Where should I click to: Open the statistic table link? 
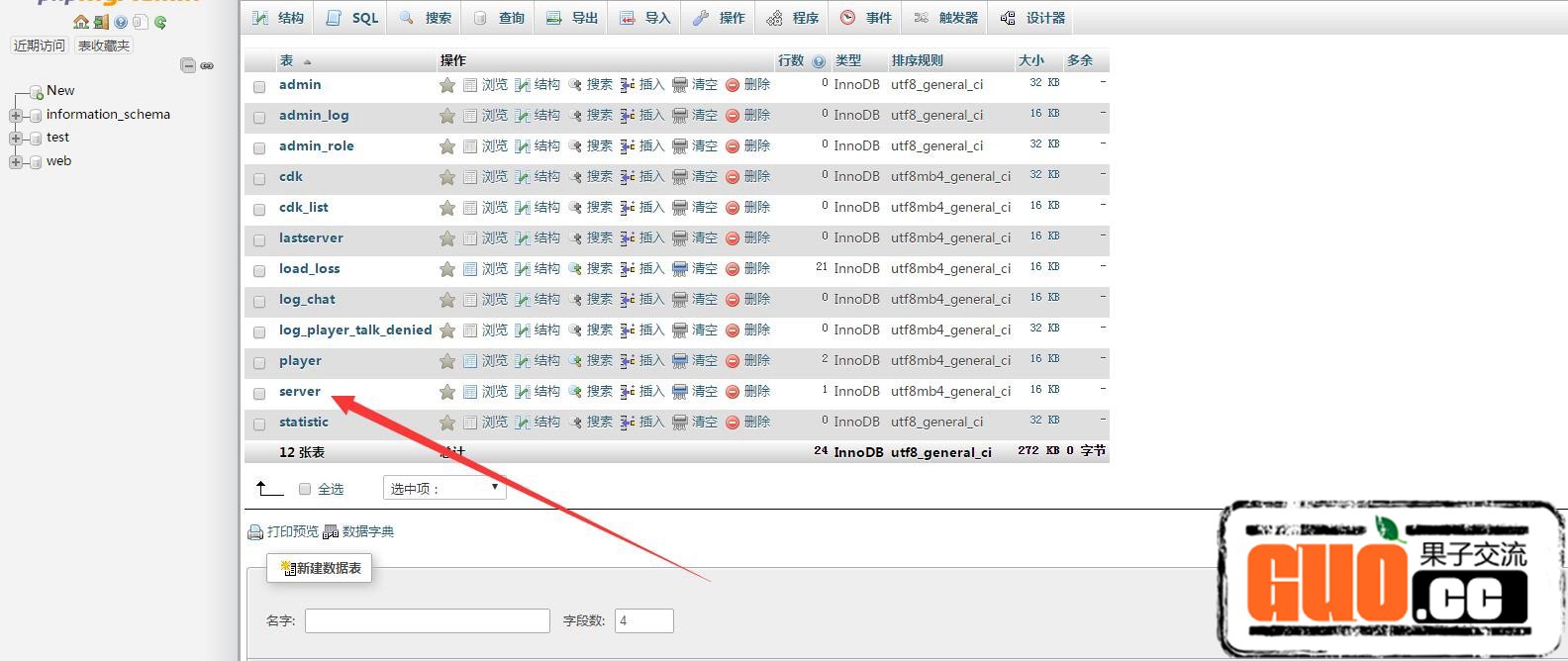point(303,423)
